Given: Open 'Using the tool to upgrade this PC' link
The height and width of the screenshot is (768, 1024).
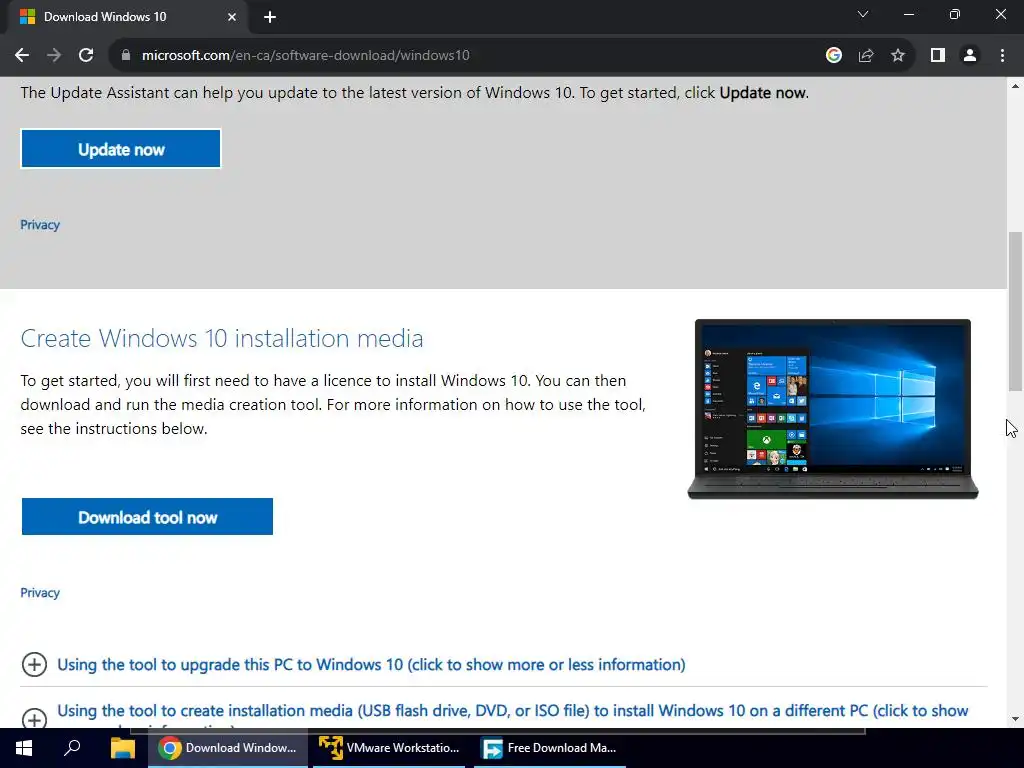Looking at the screenshot, I should pyautogui.click(x=371, y=664).
